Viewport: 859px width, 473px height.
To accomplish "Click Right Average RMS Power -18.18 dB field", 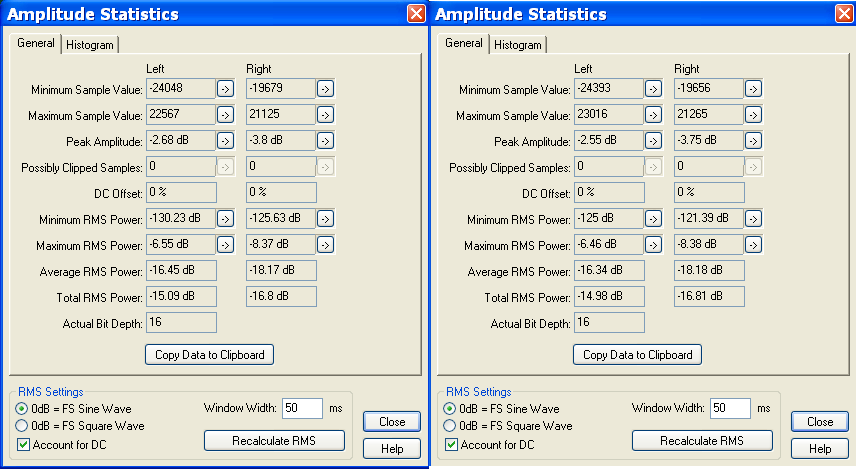I will coord(709,270).
